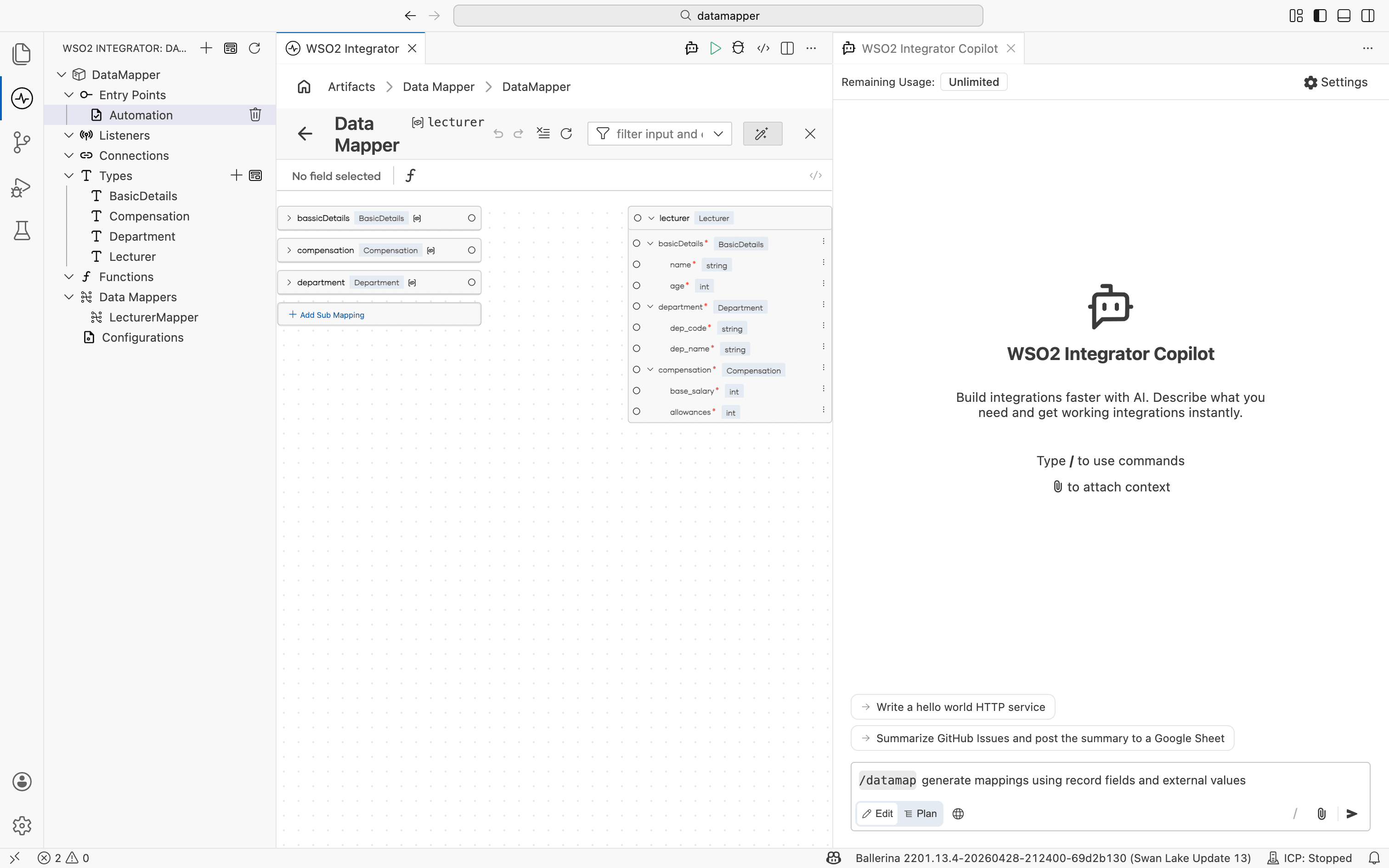Choose the Summarize GitHub Issues suggestion
The image size is (1389, 868).
click(x=1042, y=738)
